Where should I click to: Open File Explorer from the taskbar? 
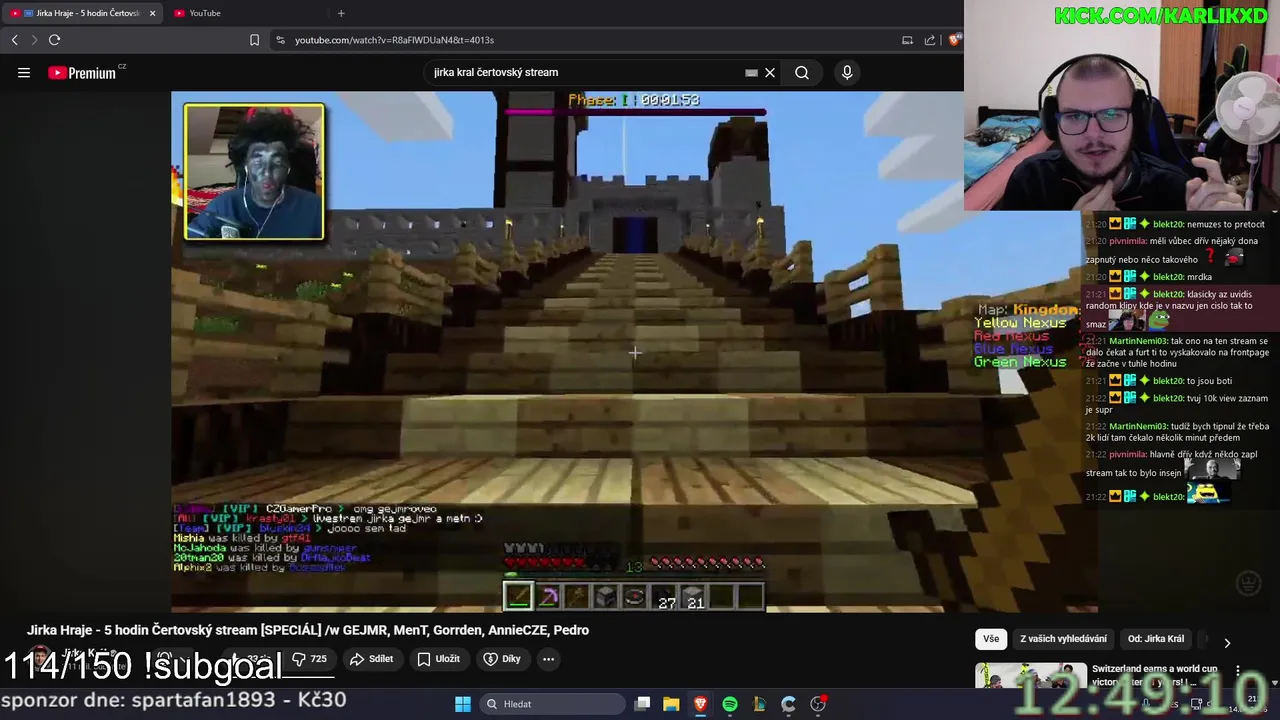click(671, 704)
